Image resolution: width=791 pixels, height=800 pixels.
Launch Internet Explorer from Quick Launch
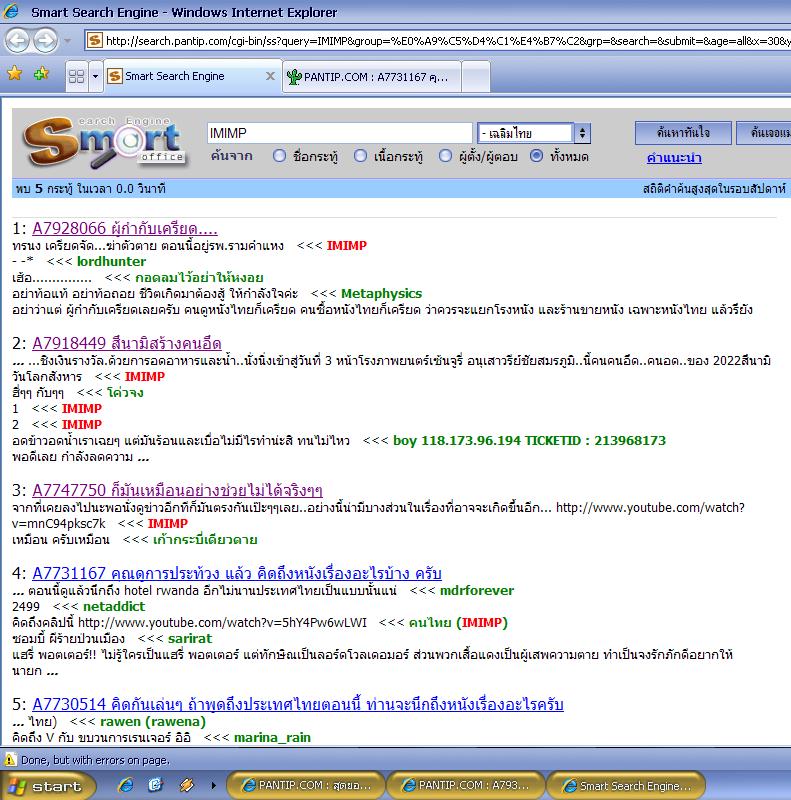[x=126, y=785]
